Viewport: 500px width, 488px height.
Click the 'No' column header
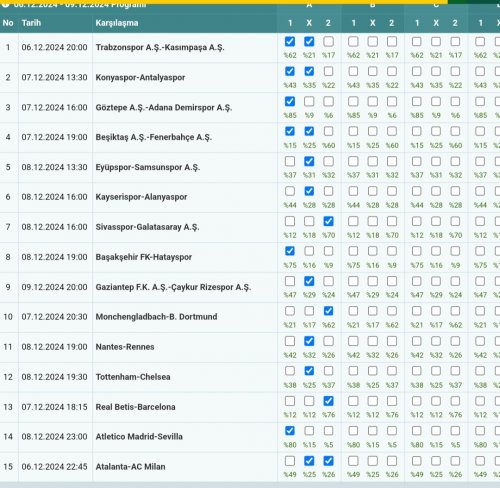point(8,23)
